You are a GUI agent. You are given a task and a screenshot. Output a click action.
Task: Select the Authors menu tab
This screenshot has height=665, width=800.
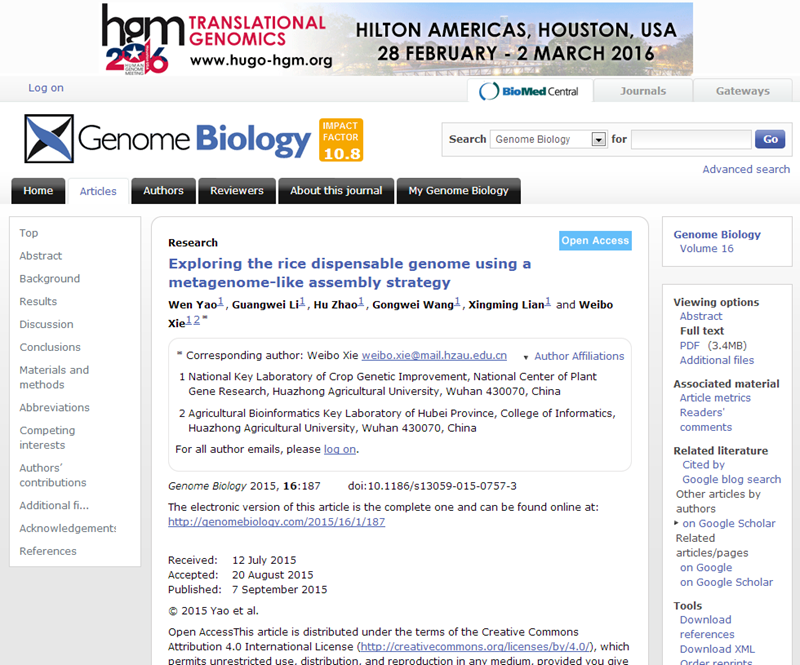[163, 191]
